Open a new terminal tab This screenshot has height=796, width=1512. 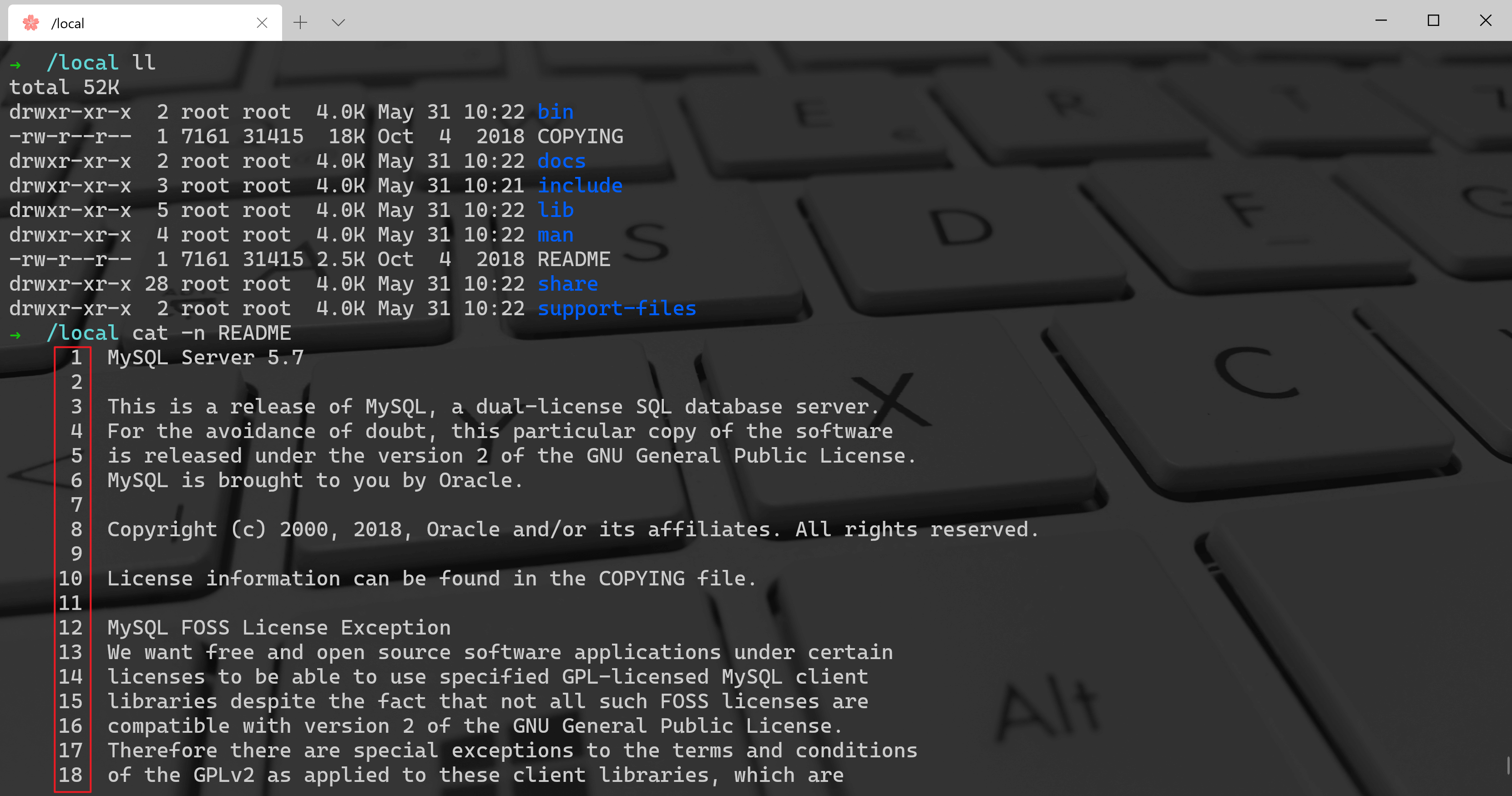(x=300, y=23)
